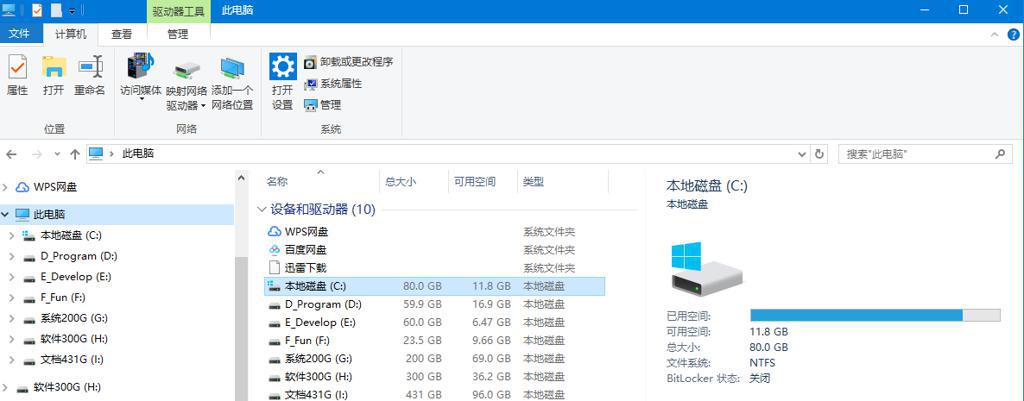Add a network location (添加一个网络位置)

[232, 82]
